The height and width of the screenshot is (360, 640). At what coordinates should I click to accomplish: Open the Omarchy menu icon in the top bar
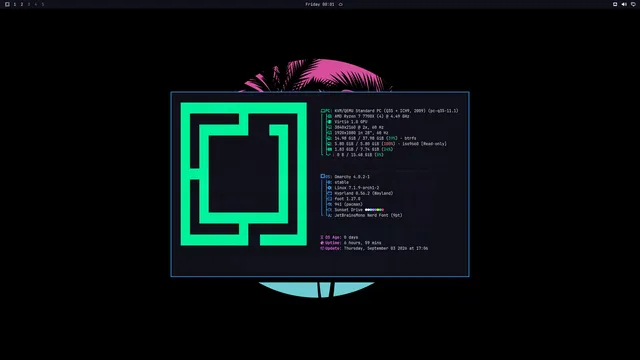[x=7, y=4]
